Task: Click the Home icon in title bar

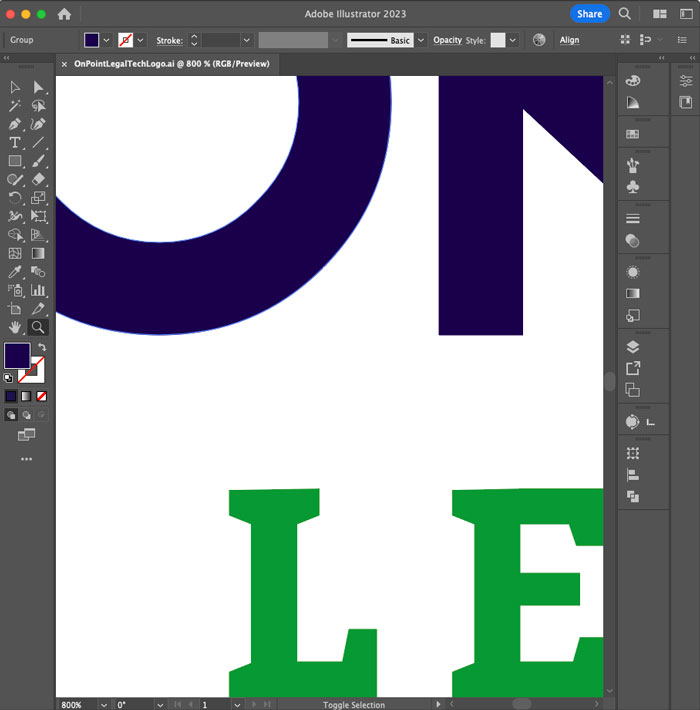Action: pyautogui.click(x=65, y=14)
